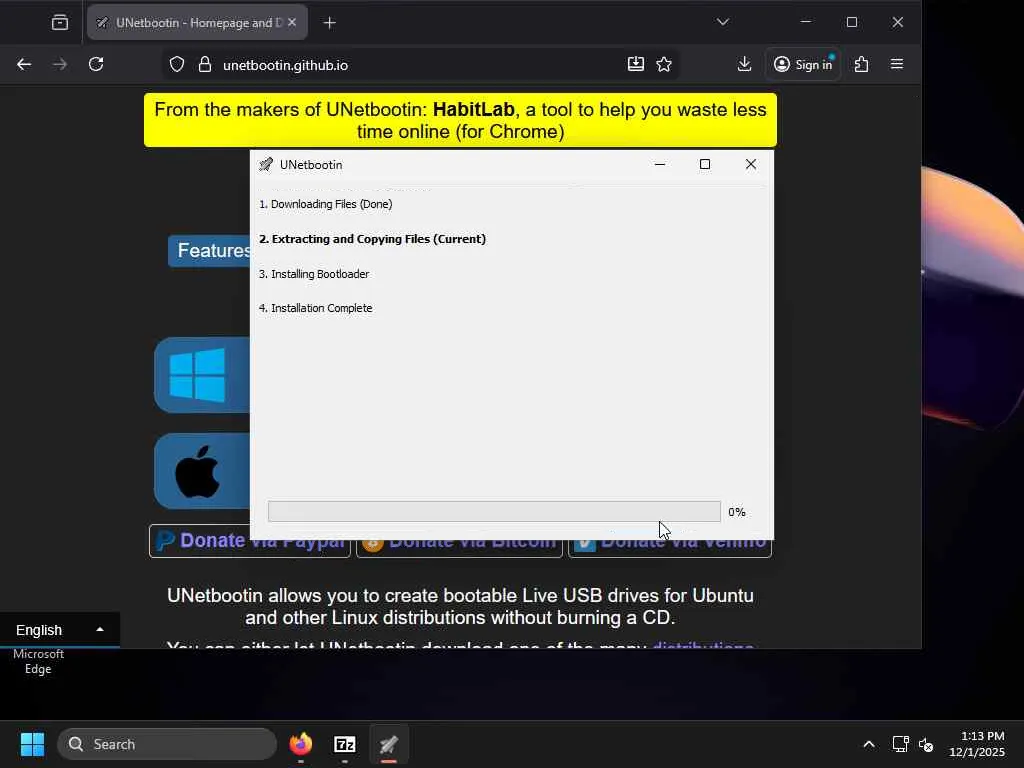Open Firefox from the taskbar
This screenshot has width=1024, height=768.
[301, 744]
